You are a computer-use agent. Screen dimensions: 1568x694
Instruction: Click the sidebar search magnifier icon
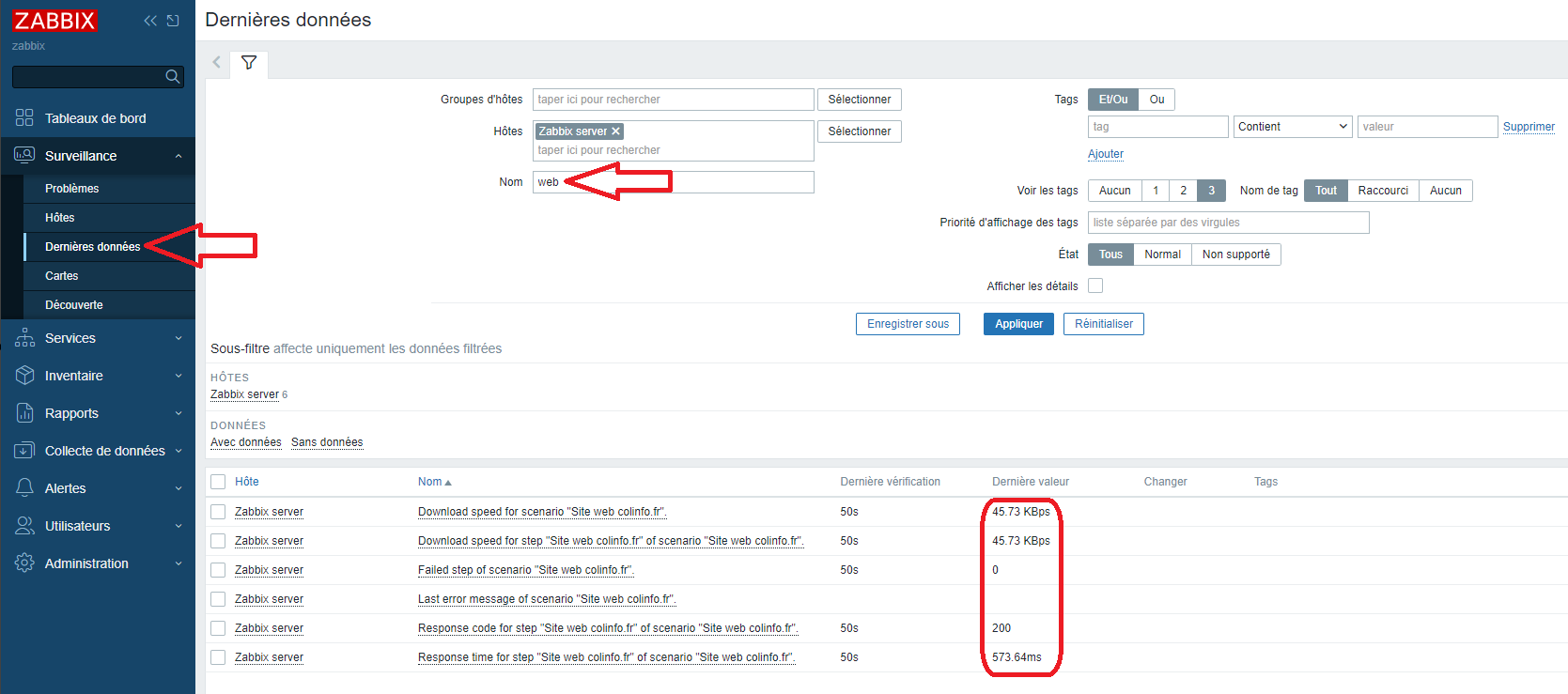click(x=173, y=77)
